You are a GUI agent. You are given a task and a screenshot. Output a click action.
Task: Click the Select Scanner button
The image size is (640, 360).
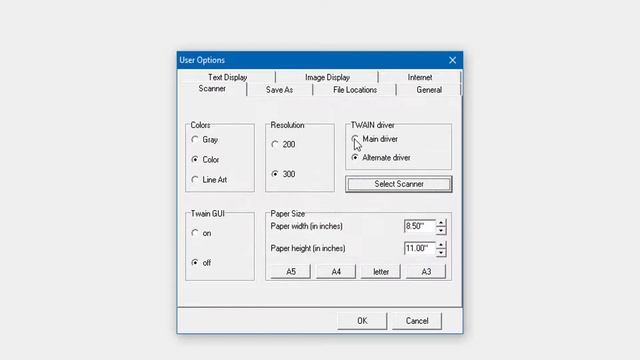[399, 184]
